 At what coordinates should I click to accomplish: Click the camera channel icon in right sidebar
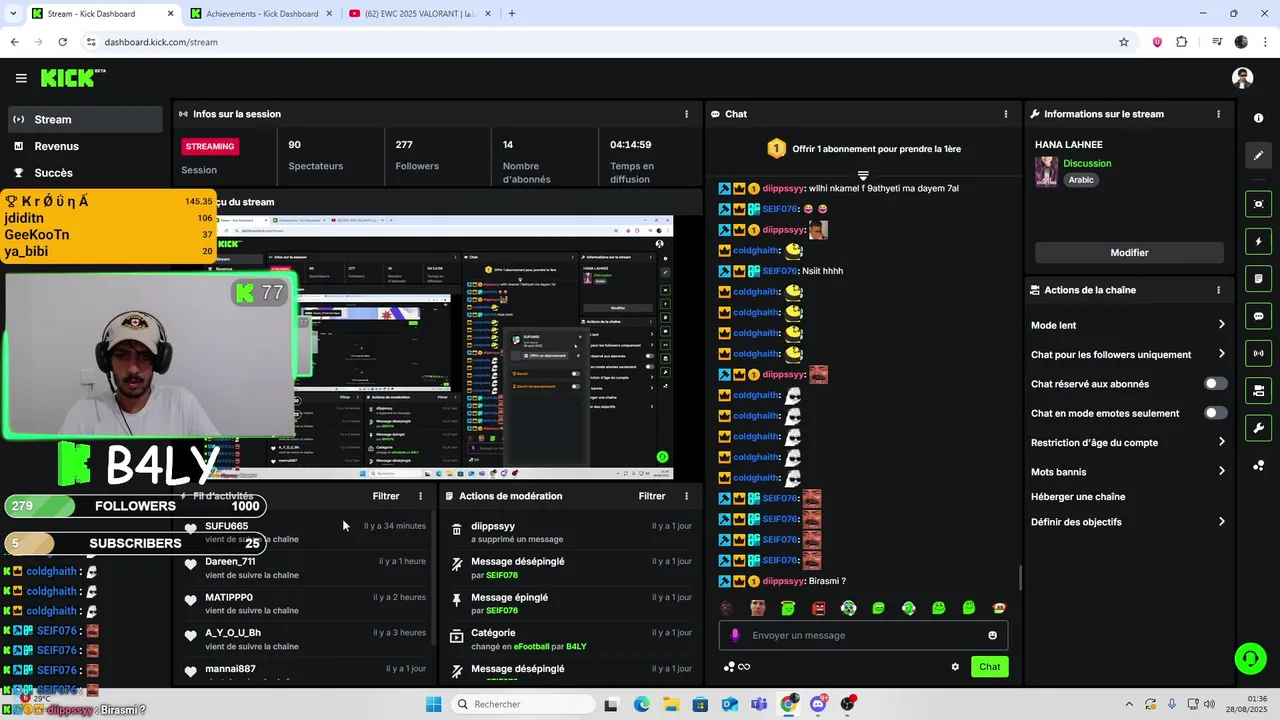[x=1258, y=390]
